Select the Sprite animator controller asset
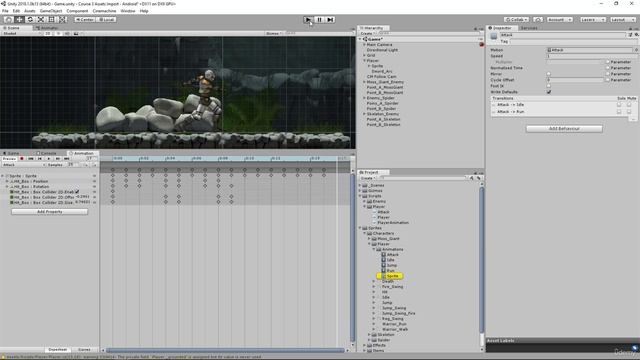640x360 pixels. (392, 276)
